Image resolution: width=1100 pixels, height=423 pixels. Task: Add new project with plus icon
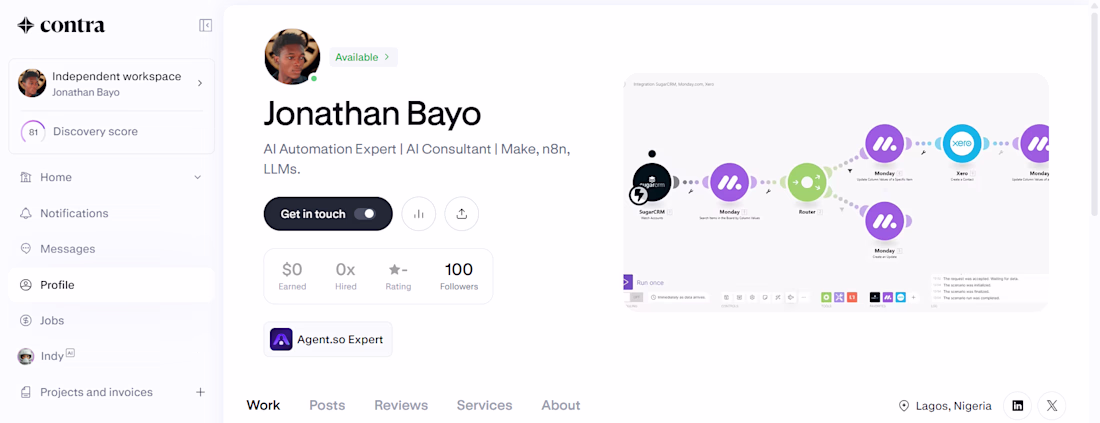point(200,392)
